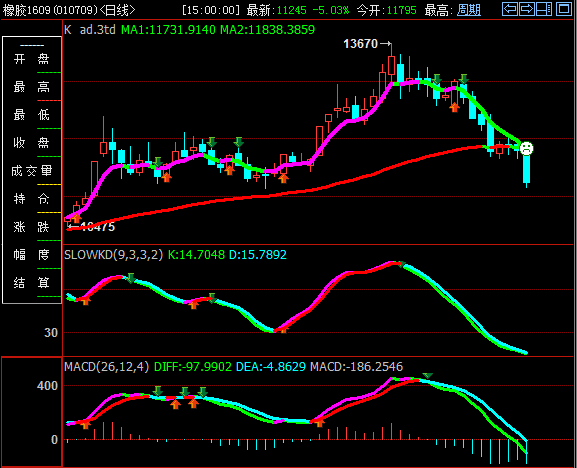
Task: Select the 最高 row in the info panel
Action: coord(32,87)
